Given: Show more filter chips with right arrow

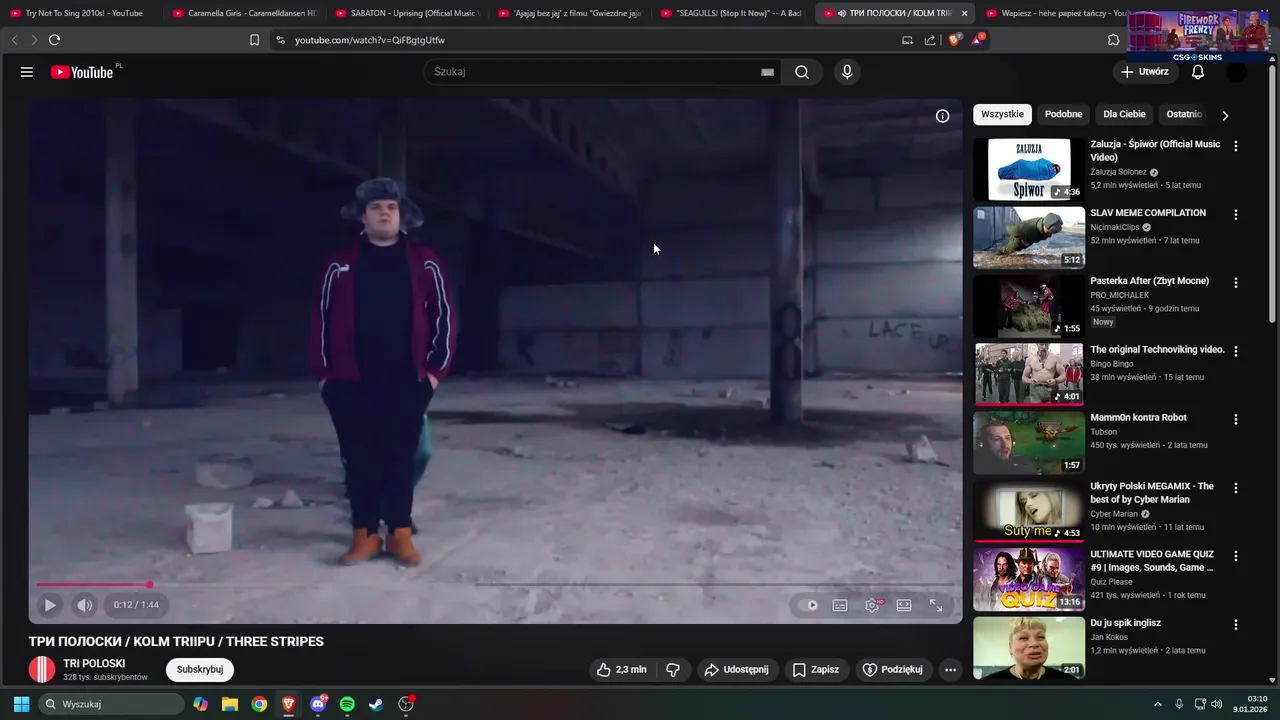Looking at the screenshot, I should (x=1225, y=115).
